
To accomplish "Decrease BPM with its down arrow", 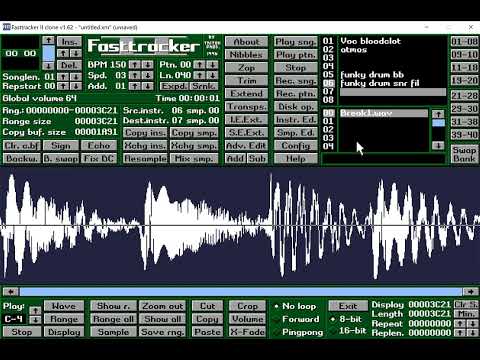I will (147, 64).
